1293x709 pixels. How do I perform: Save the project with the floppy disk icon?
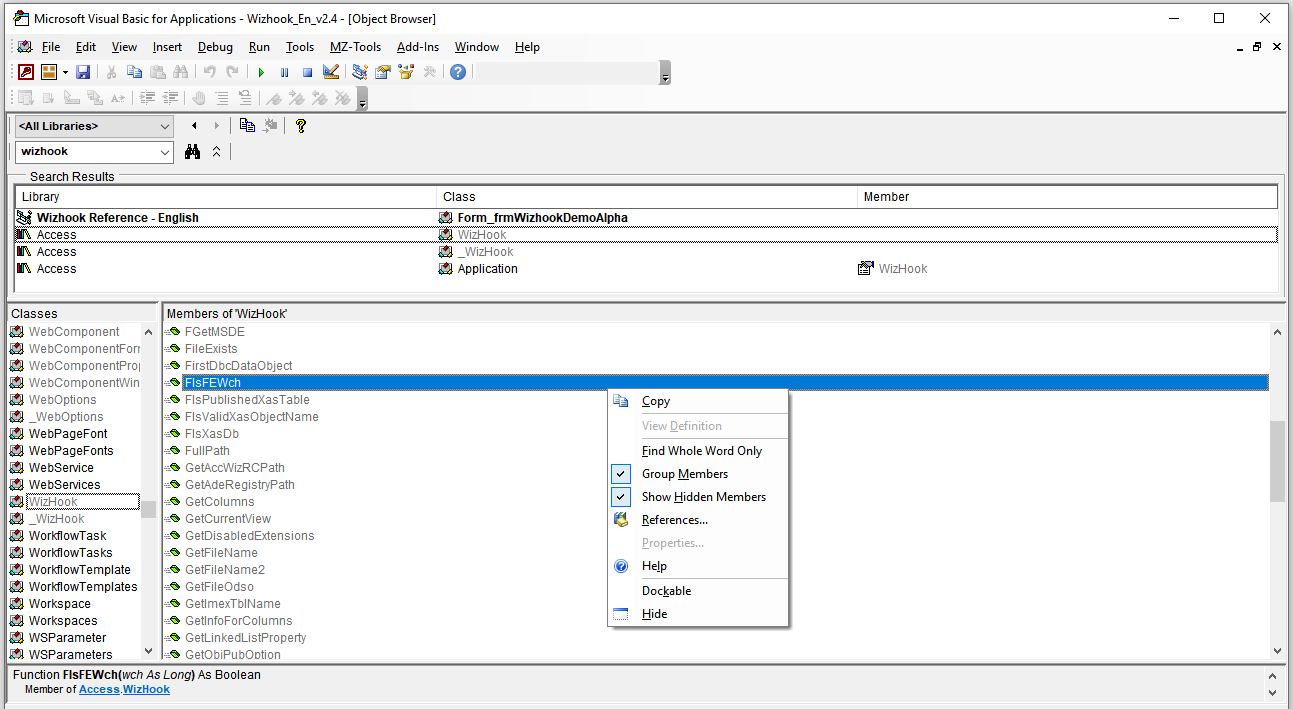click(83, 72)
